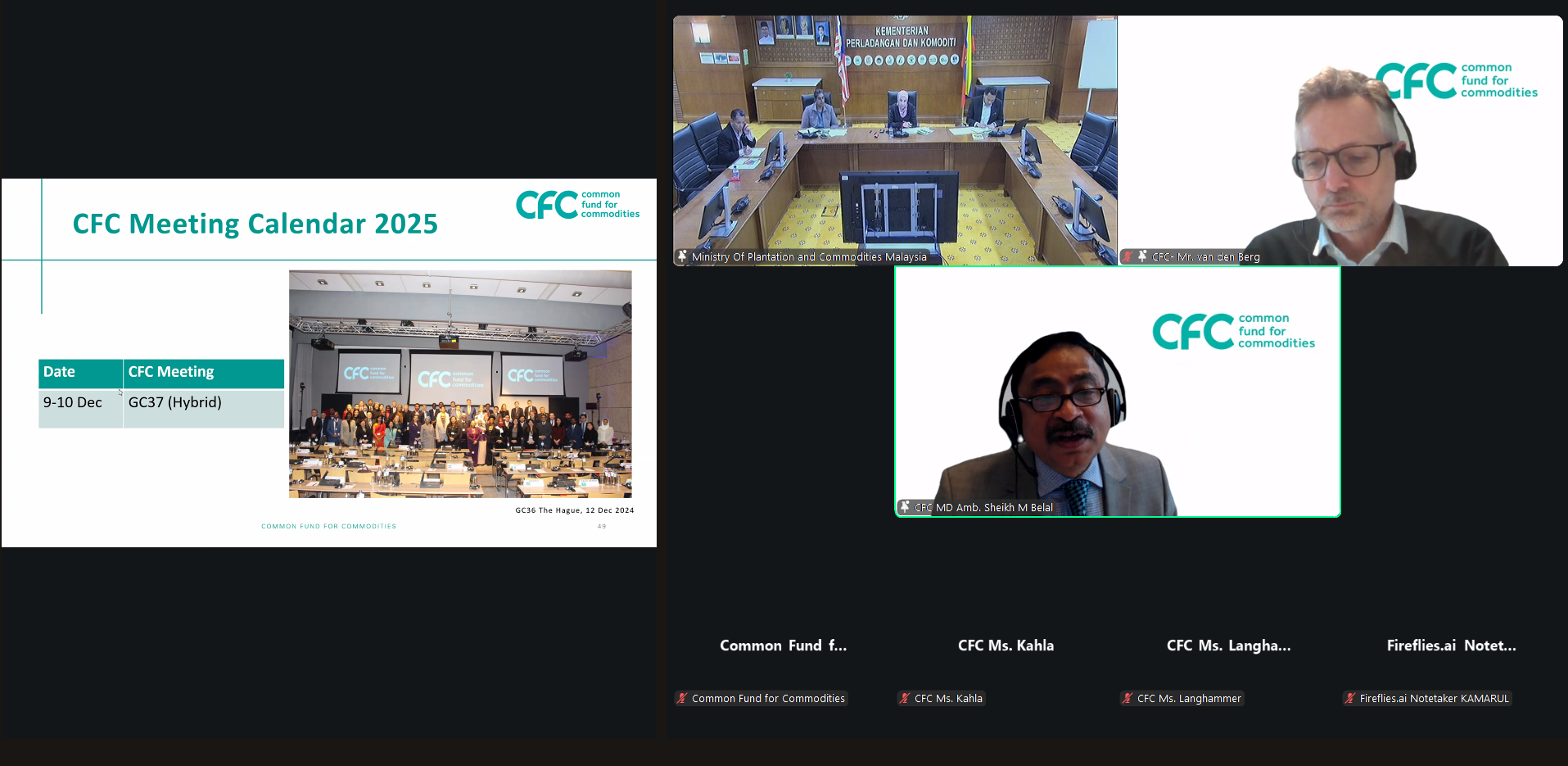
Task: Select the Ministry of Plantation conference room video
Action: pos(894,139)
